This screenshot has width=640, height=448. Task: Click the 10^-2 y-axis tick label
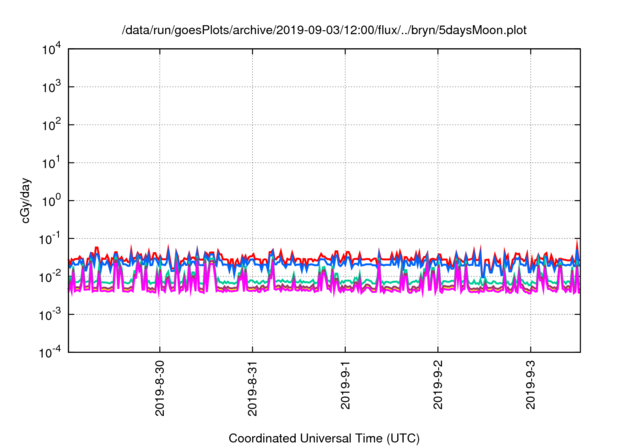(51, 276)
